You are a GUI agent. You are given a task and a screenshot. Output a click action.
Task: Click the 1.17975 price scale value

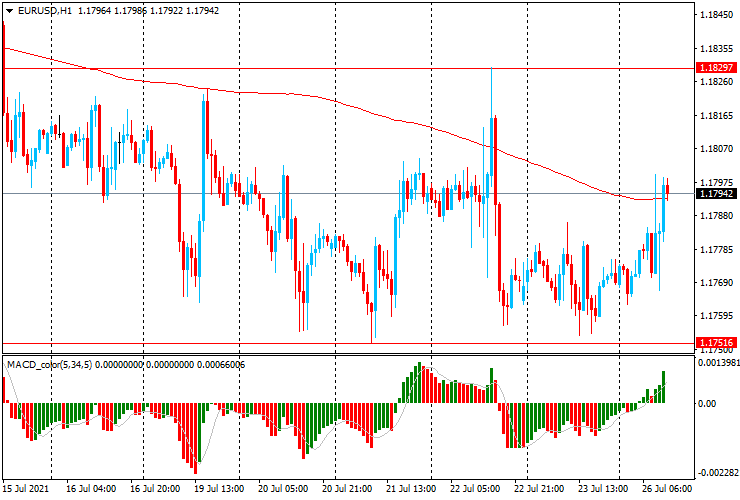tap(716, 183)
